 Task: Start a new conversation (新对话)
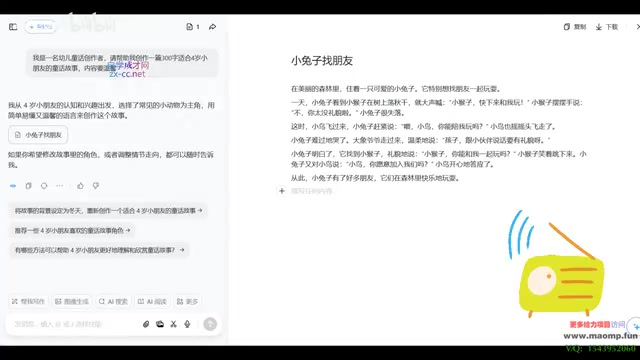point(40,27)
